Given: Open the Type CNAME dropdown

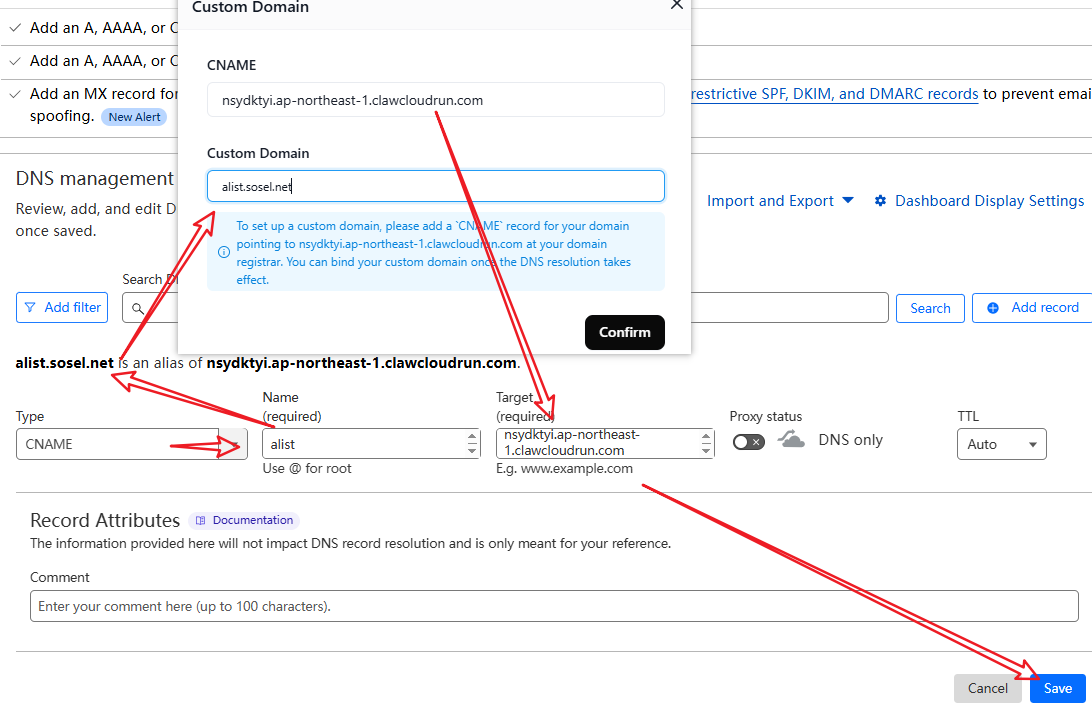Looking at the screenshot, I should pos(132,444).
